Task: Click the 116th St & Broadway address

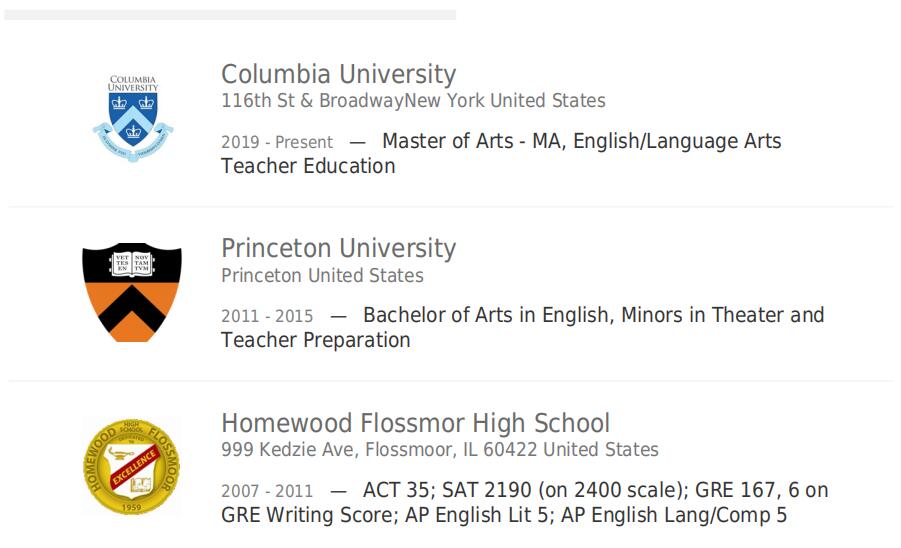Action: tap(413, 101)
